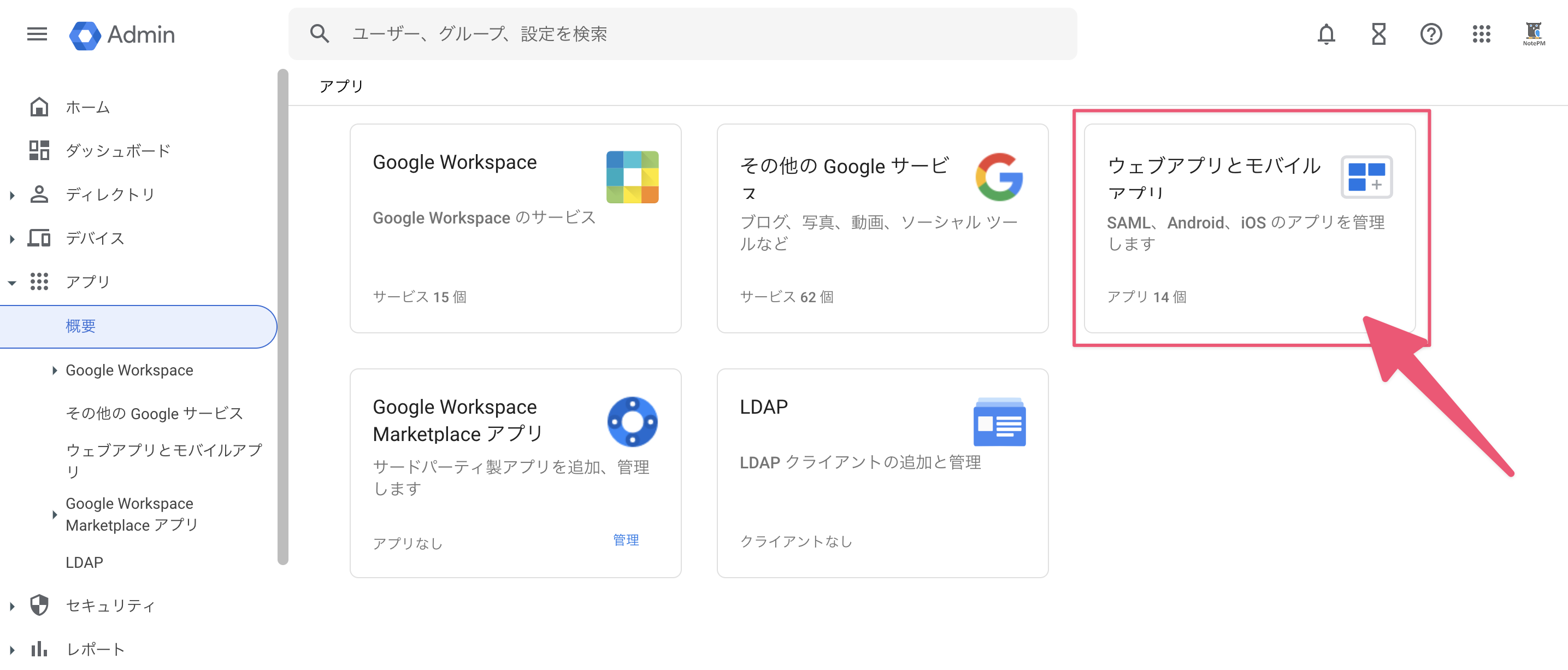This screenshot has height=670, width=1568.
Task: Click Google Workspace のサービス description
Action: point(484,218)
